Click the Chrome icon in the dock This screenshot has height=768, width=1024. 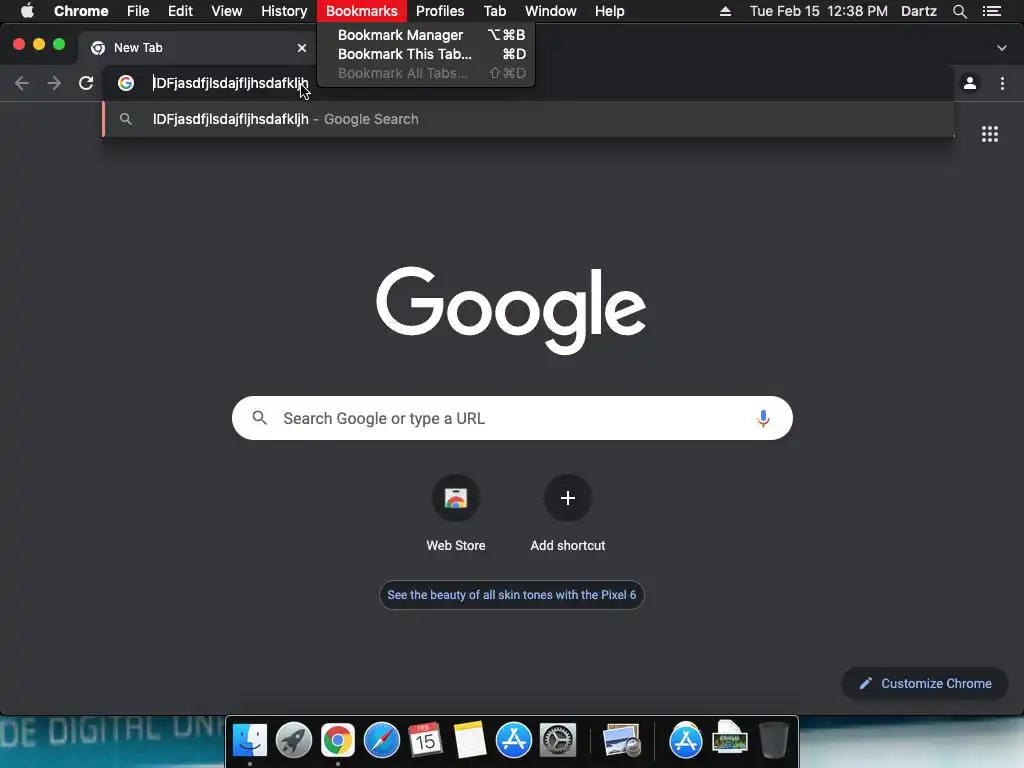click(x=338, y=740)
